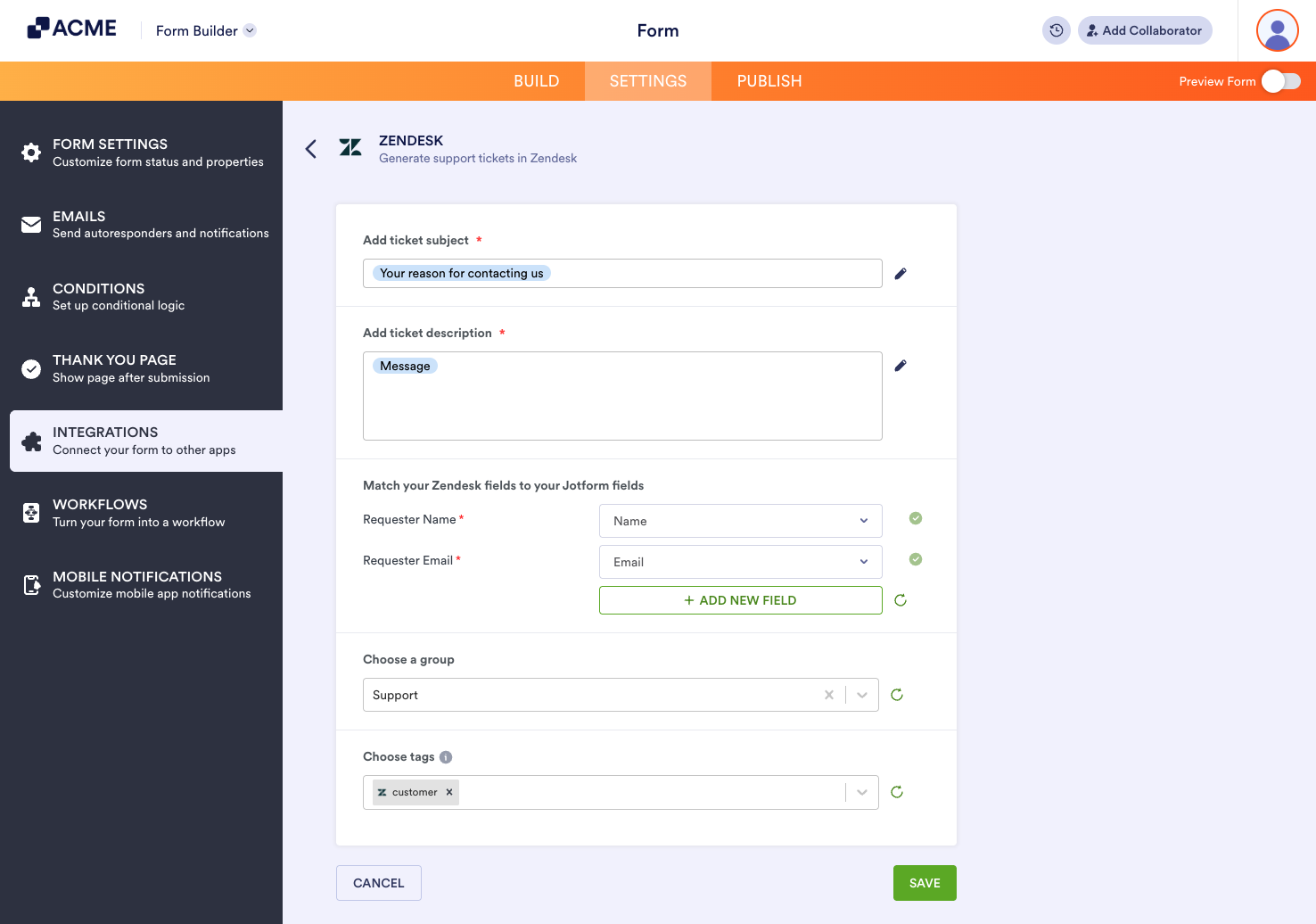Remove the customer tag
Image resolution: width=1316 pixels, height=924 pixels.
point(449,792)
